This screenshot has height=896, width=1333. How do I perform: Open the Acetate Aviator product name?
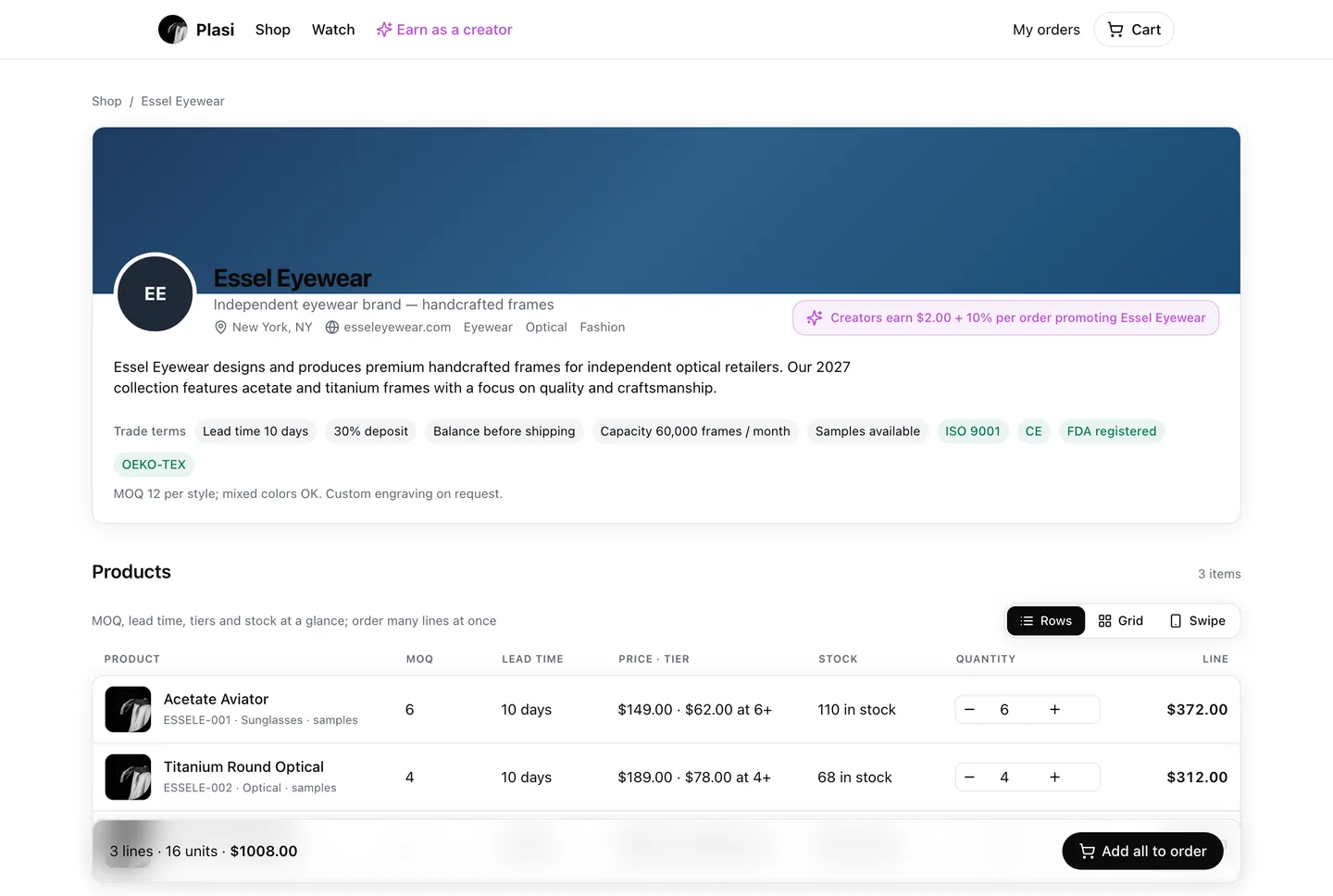[x=216, y=699]
